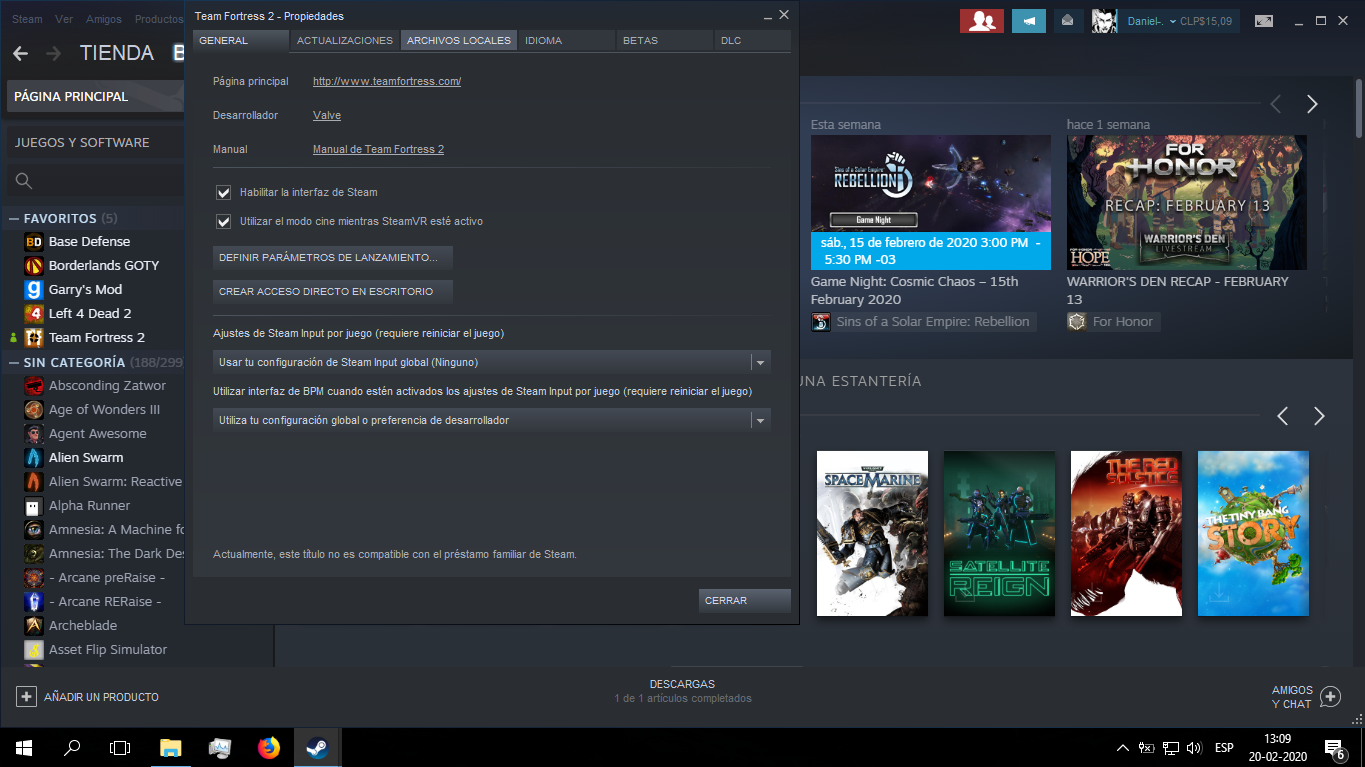Open The Tiny Bang Story cover

1253,533
